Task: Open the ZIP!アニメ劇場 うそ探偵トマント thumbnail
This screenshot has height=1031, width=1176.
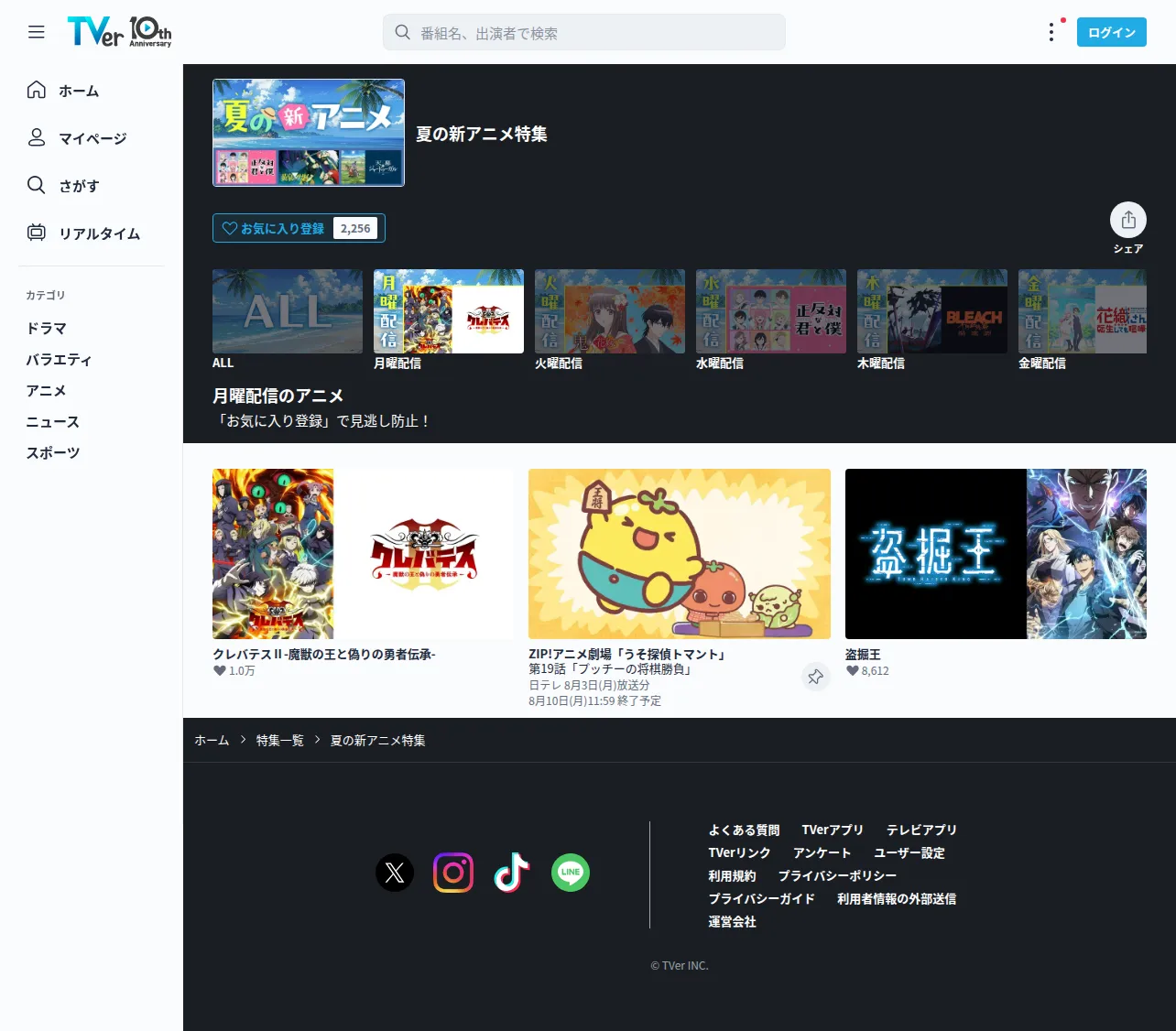Action: [x=680, y=554]
